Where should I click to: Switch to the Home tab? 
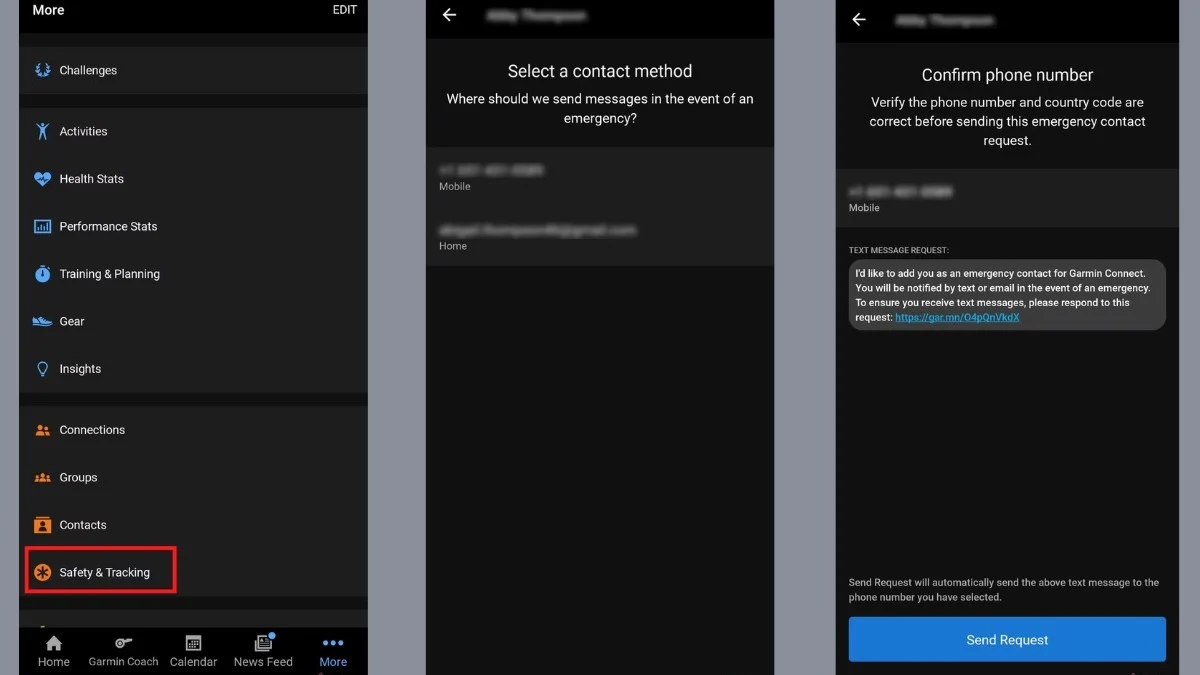coord(54,652)
